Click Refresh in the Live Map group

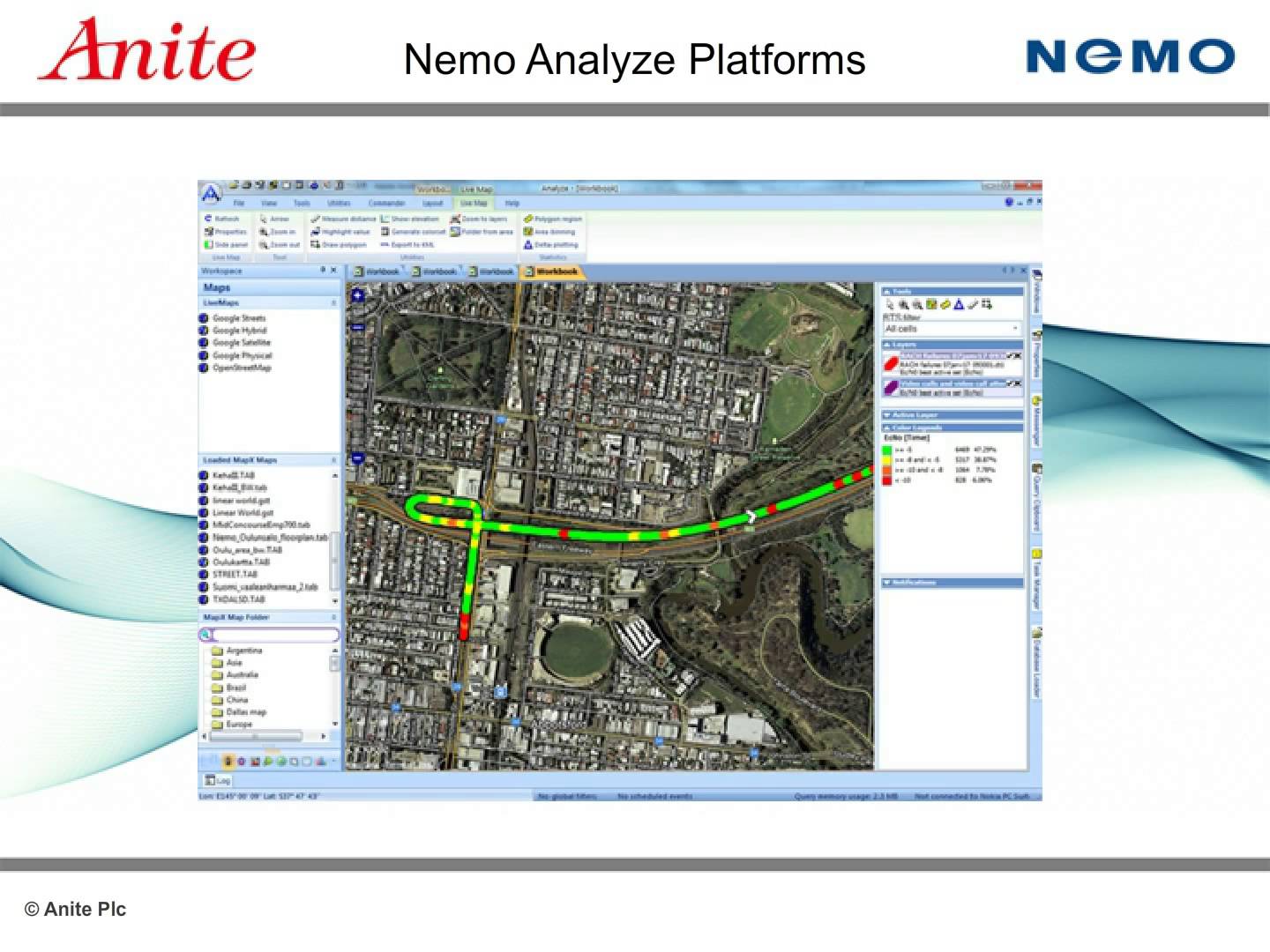point(221,219)
